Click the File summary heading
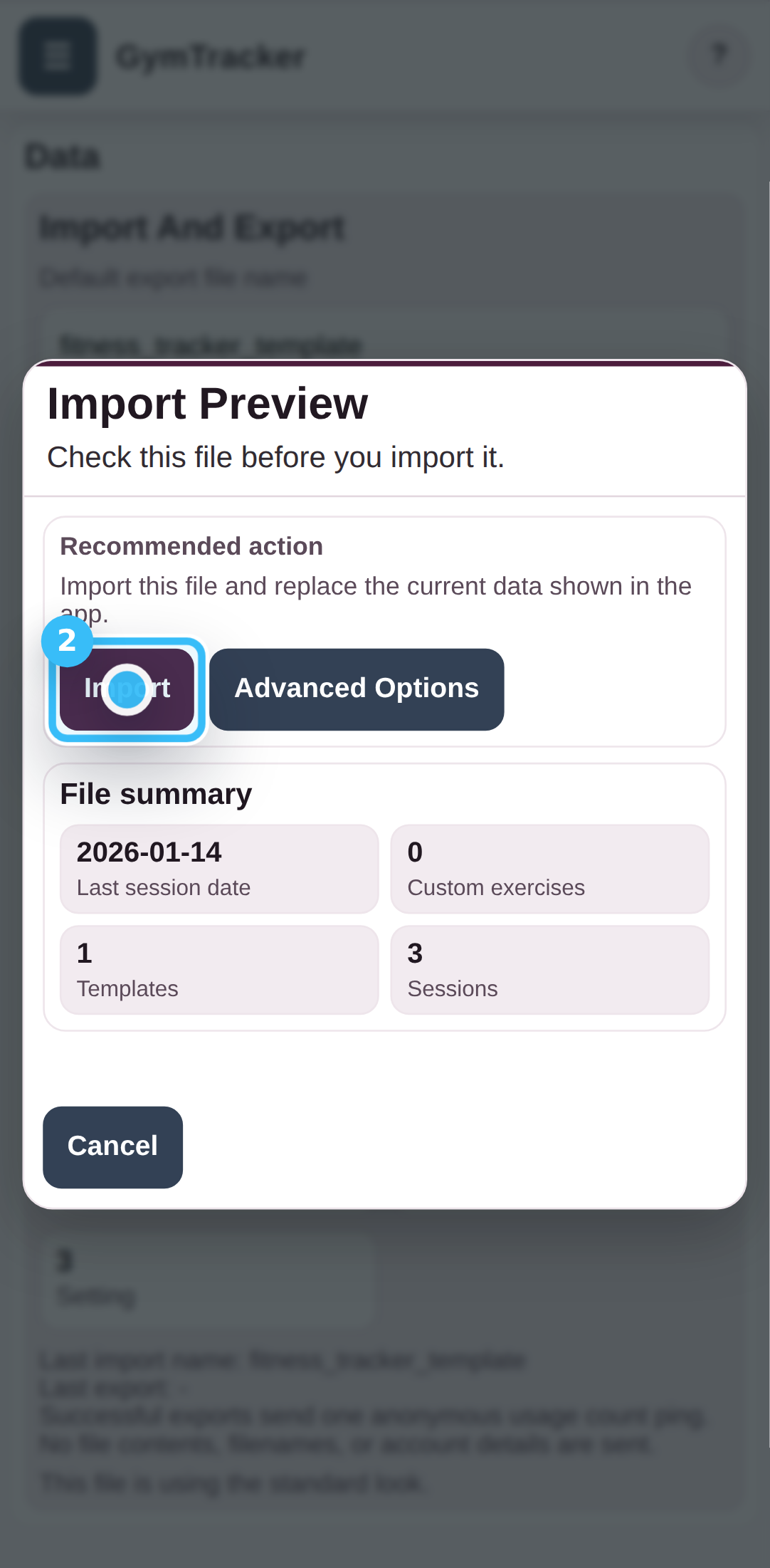The image size is (770, 1568). 156,794
